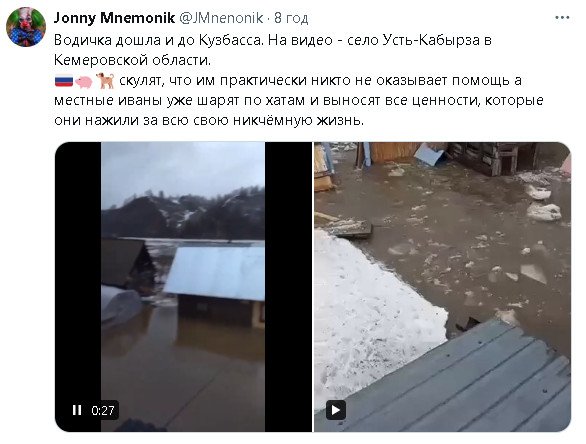Click the word Кемеровской in tweet text
This screenshot has width=586, height=444.
tap(99, 60)
